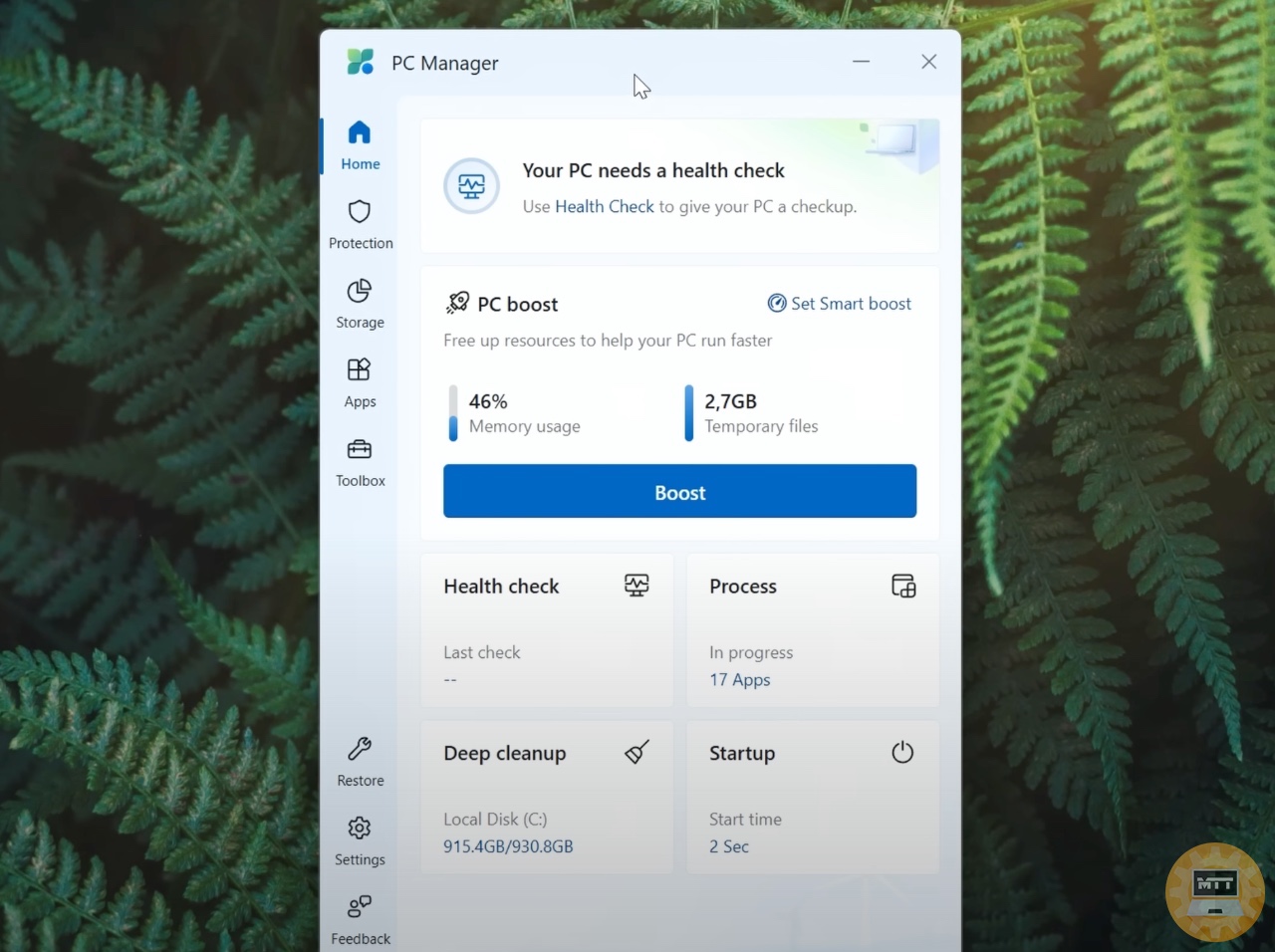
Task: Select the Home label in sidebar
Action: pyautogui.click(x=361, y=163)
